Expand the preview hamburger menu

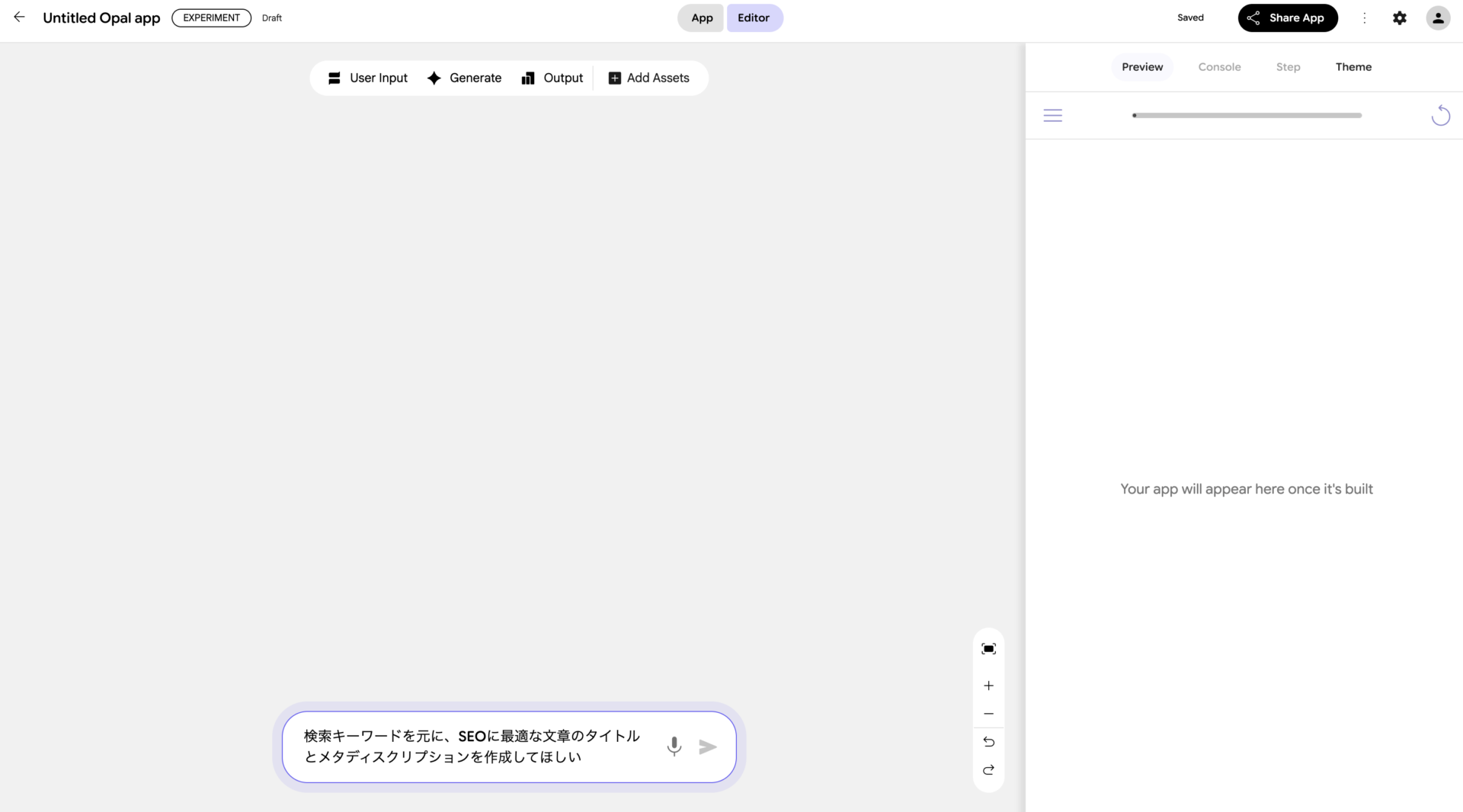1052,115
